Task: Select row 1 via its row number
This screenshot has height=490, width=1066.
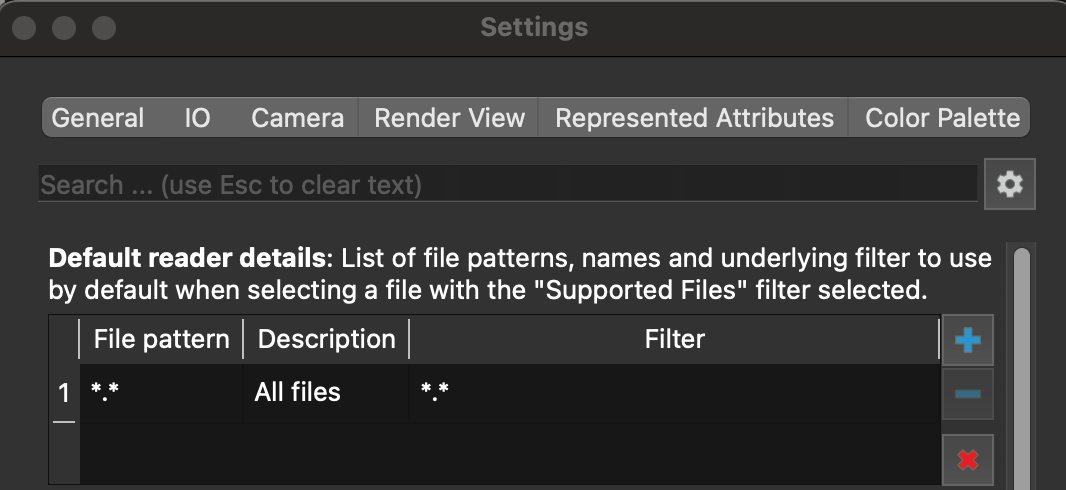Action: pyautogui.click(x=64, y=393)
